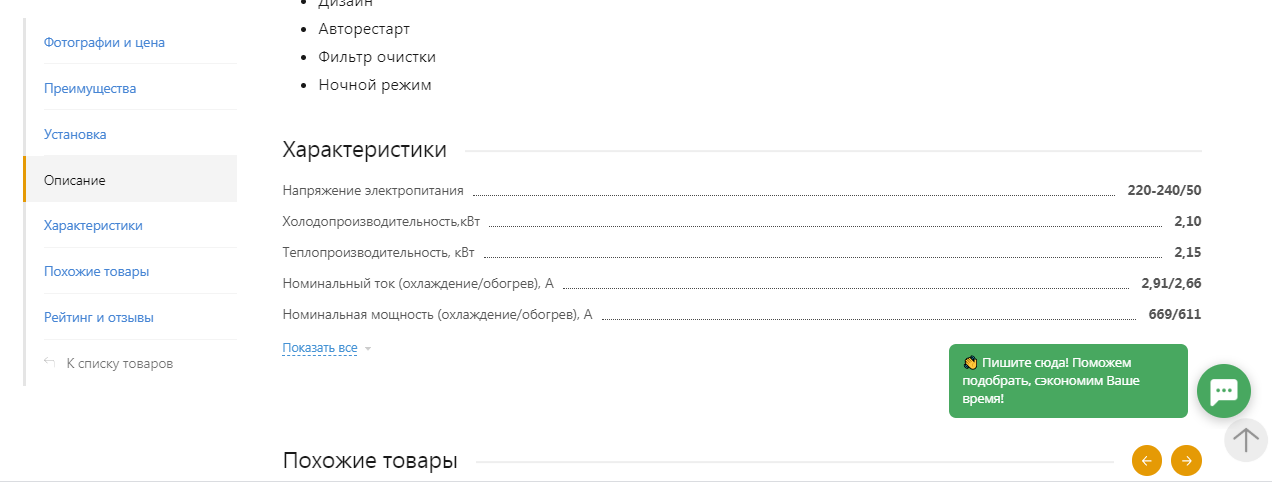Click the small arrow next to Показать все
This screenshot has width=1272, height=482.
coord(368,349)
